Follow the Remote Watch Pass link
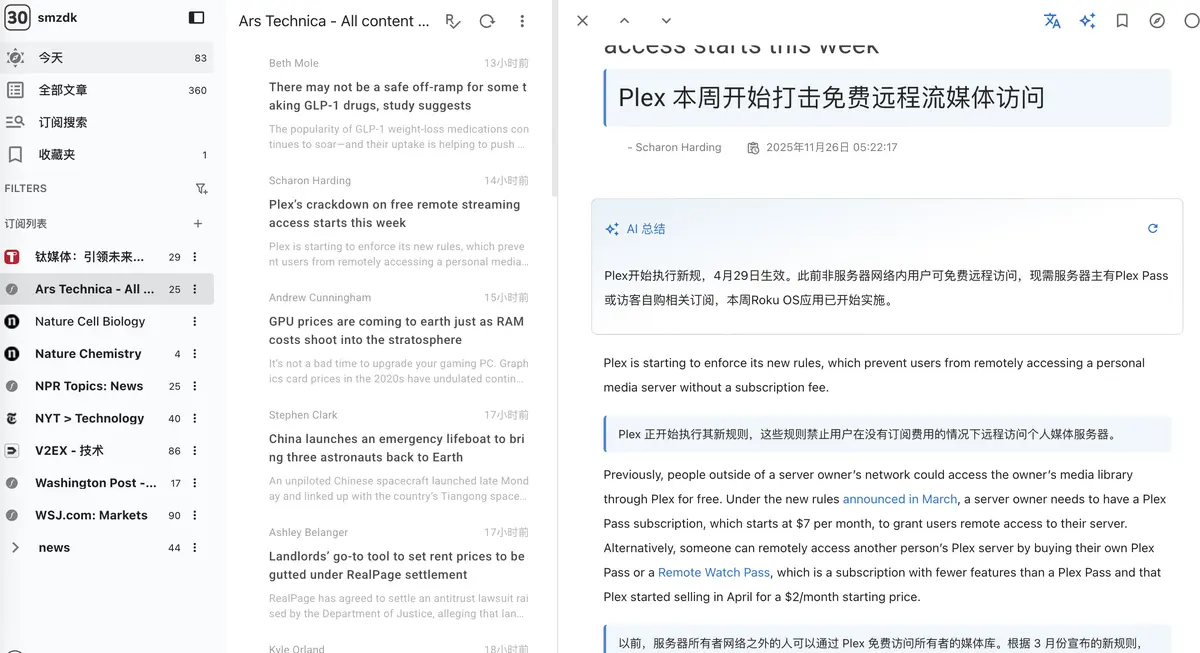Image resolution: width=1200 pixels, height=653 pixels. click(714, 573)
